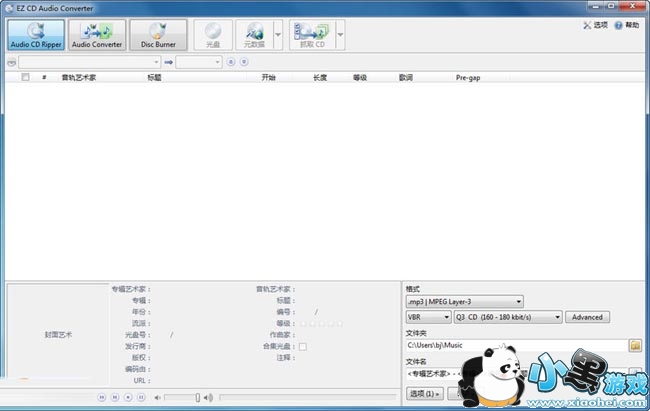Click the low-volume speaker icon
This screenshot has width=650, height=411.
[x=158, y=398]
